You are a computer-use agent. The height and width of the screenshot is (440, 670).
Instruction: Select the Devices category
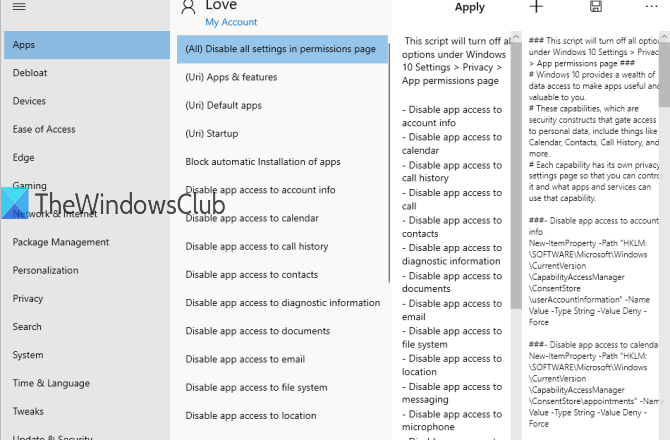pyautogui.click(x=87, y=101)
